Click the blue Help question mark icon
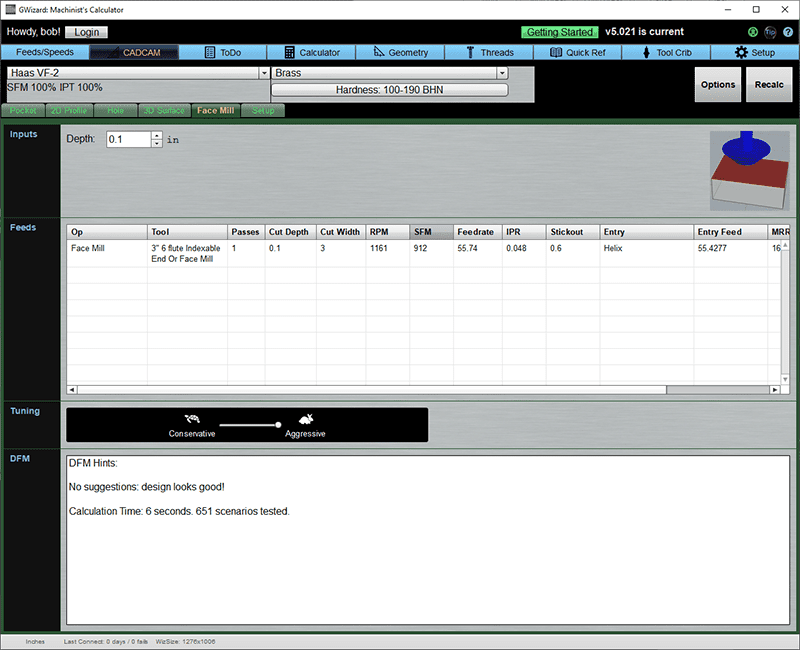This screenshot has width=800, height=650. coord(787,32)
